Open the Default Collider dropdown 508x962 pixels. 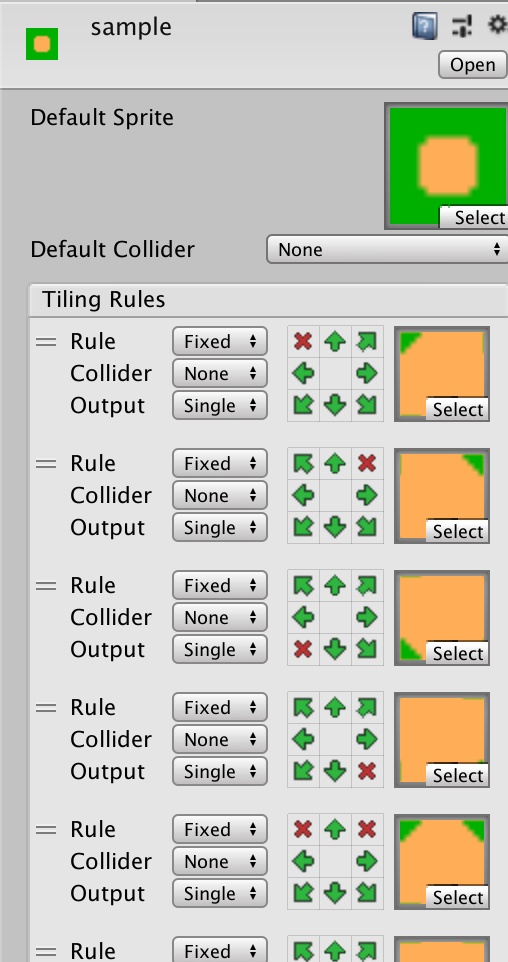pos(387,249)
